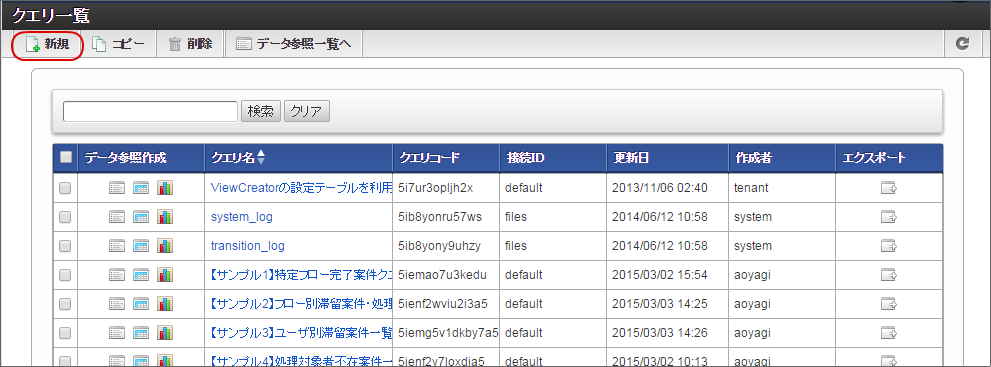Check the transition_log row checkbox
Image resolution: width=991 pixels, height=367 pixels.
pos(65,246)
